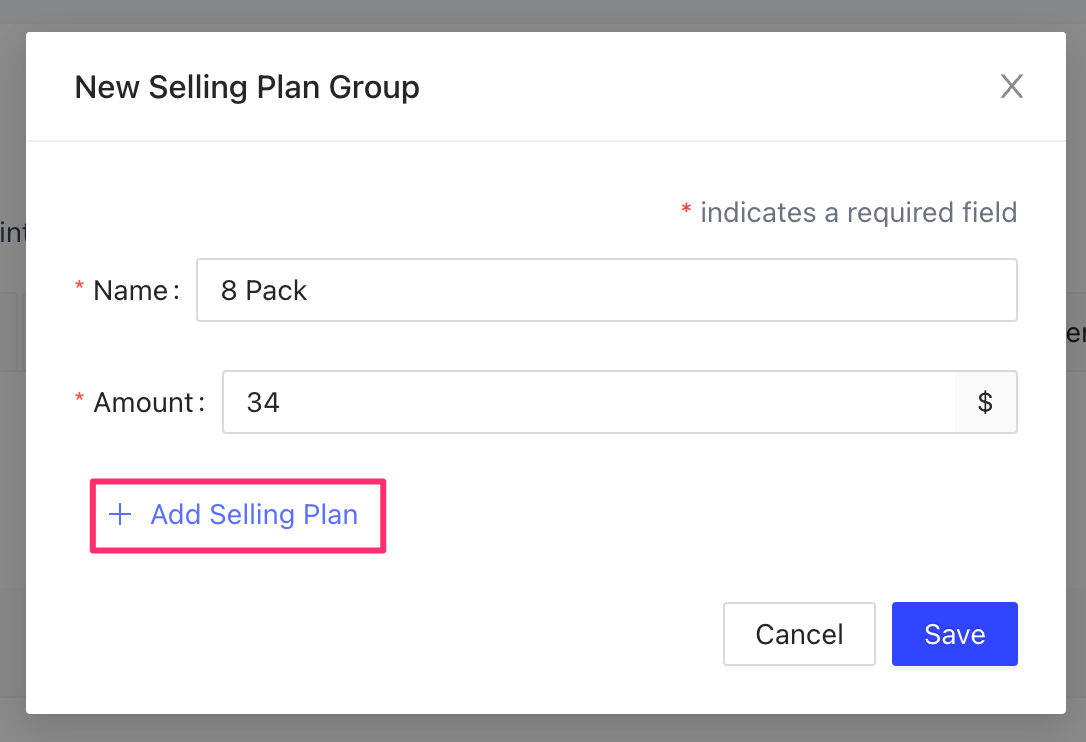This screenshot has width=1086, height=742.
Task: Click the New Selling Plan Group title
Action: pyautogui.click(x=247, y=88)
